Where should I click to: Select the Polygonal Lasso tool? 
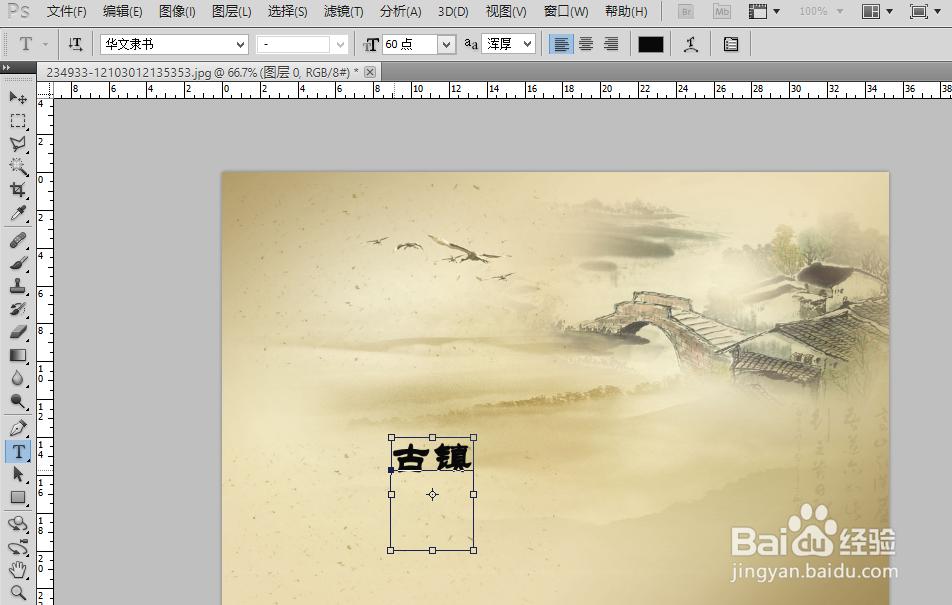[x=18, y=143]
